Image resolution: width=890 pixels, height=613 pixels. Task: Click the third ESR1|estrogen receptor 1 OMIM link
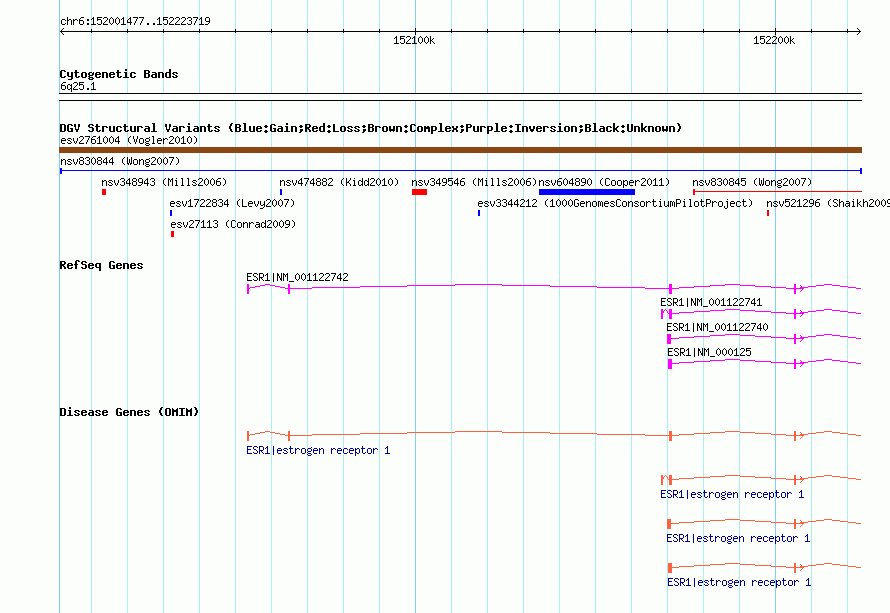(738, 538)
